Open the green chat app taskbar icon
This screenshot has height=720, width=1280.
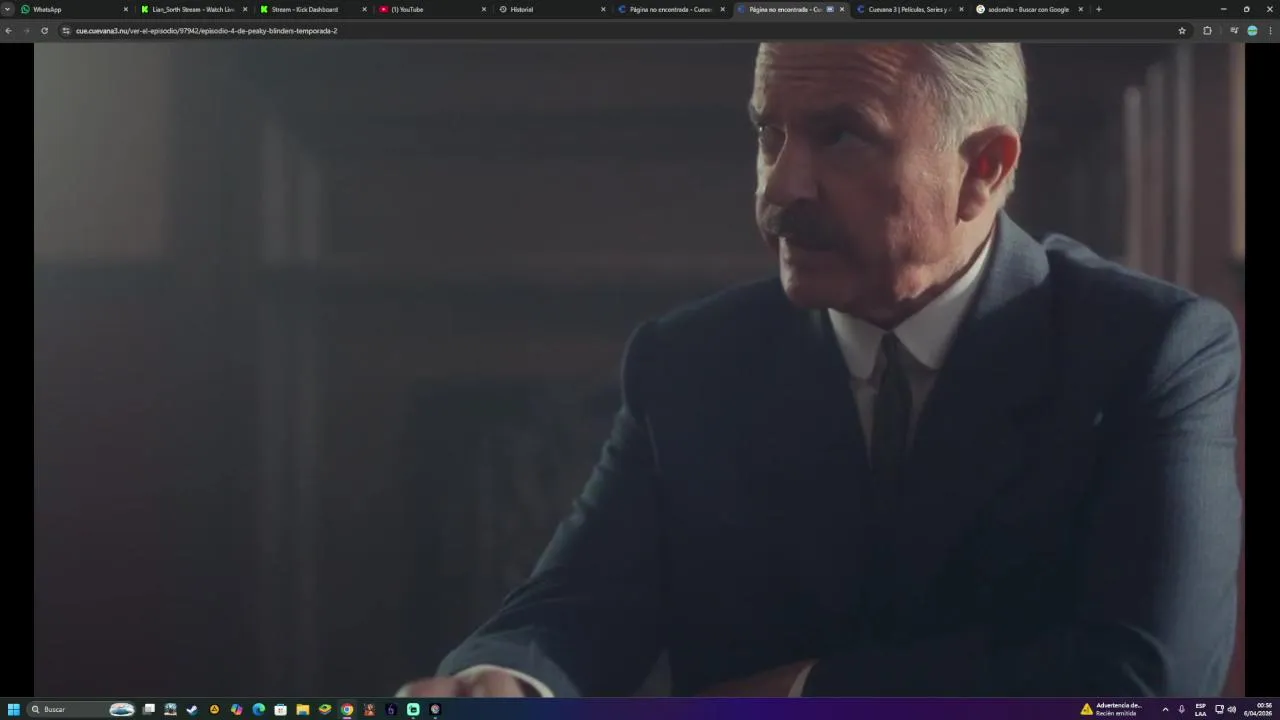click(x=413, y=709)
